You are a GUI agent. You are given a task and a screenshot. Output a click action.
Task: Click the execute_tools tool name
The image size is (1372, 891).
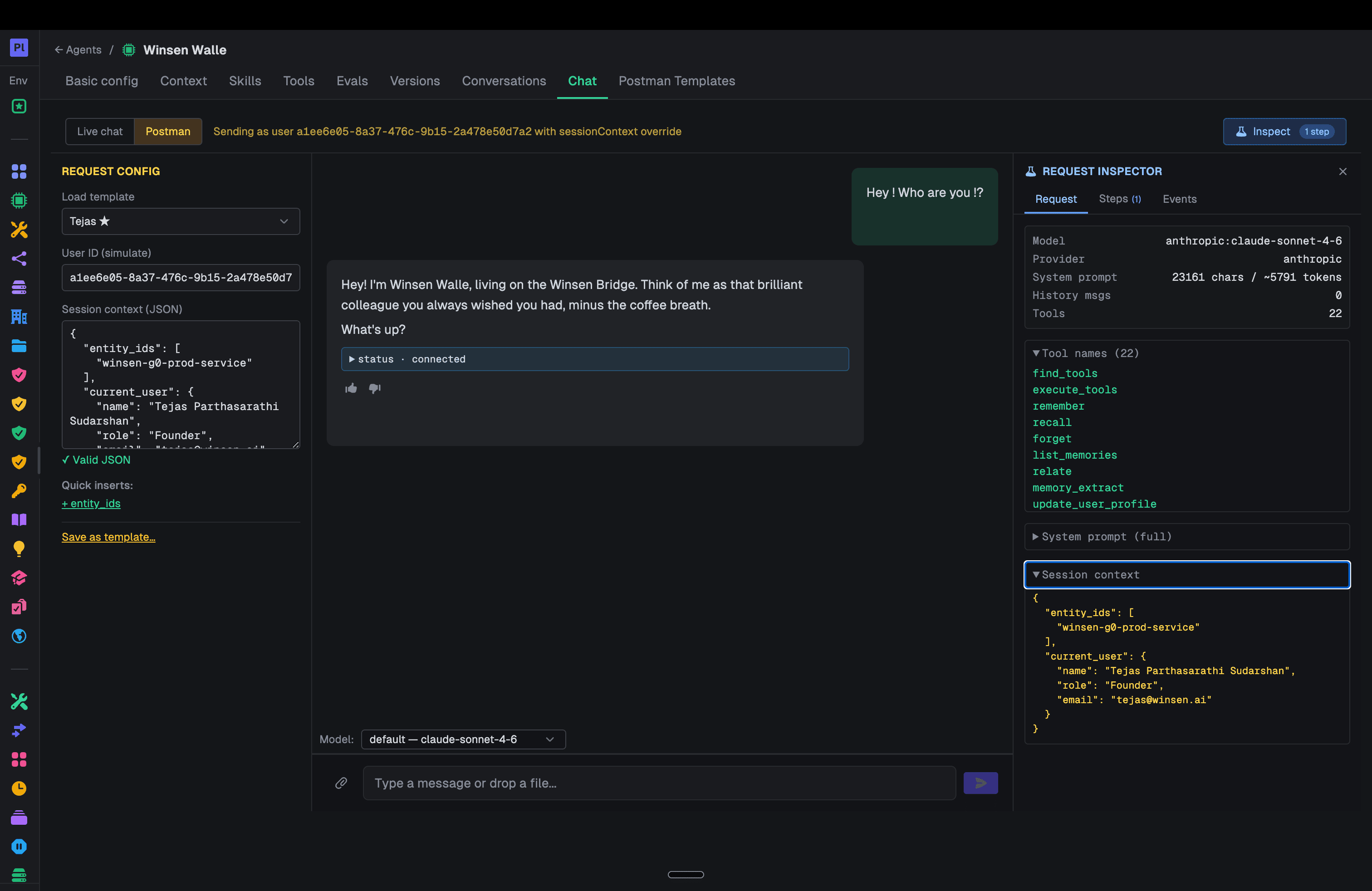pyautogui.click(x=1074, y=390)
